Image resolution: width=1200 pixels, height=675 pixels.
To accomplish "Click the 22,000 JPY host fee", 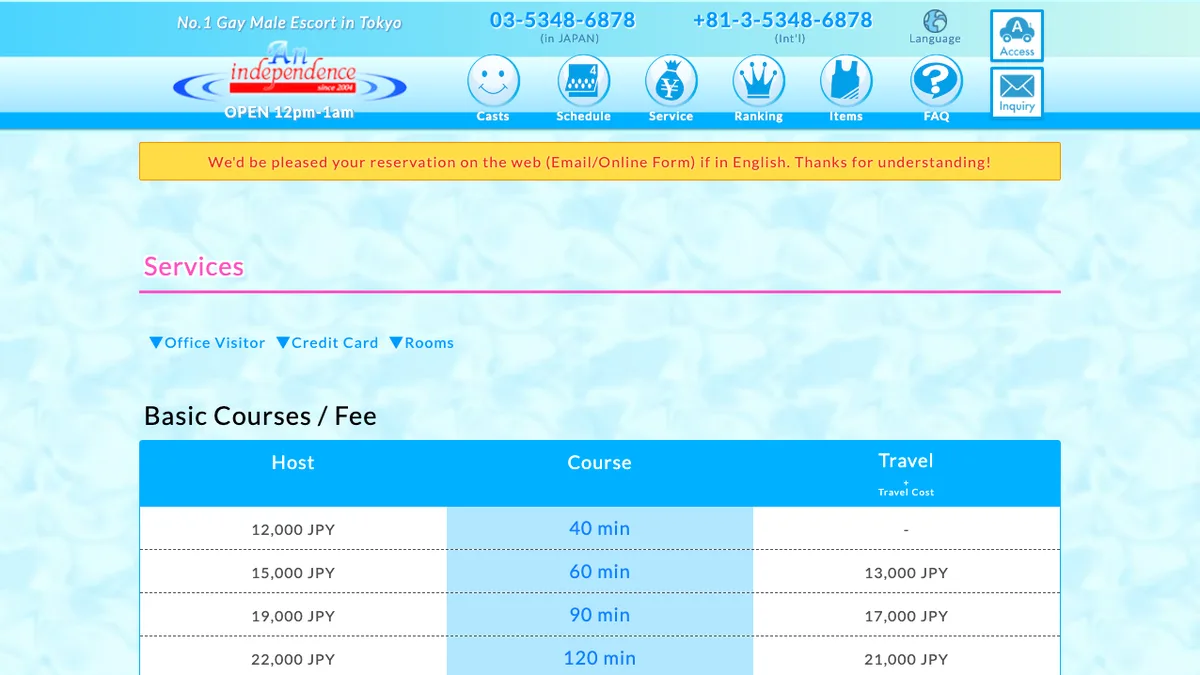I will coord(293,659).
